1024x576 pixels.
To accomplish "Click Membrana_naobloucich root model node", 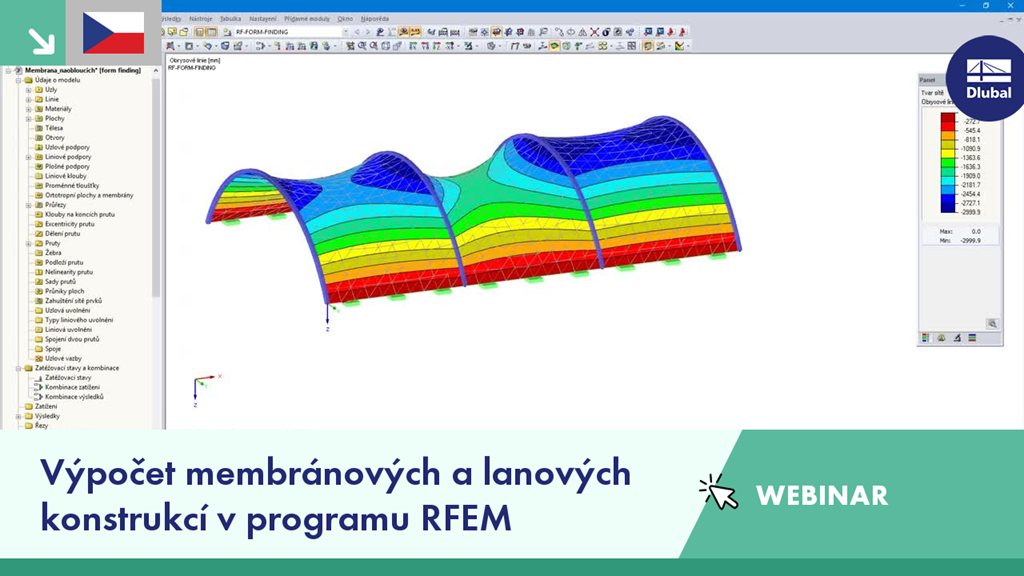I will 82,71.
